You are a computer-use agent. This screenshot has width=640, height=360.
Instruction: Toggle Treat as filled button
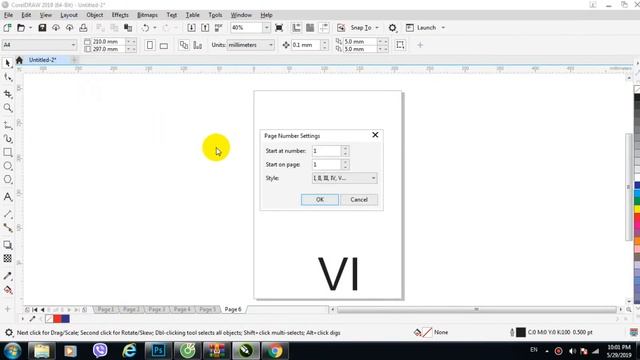(x=400, y=45)
